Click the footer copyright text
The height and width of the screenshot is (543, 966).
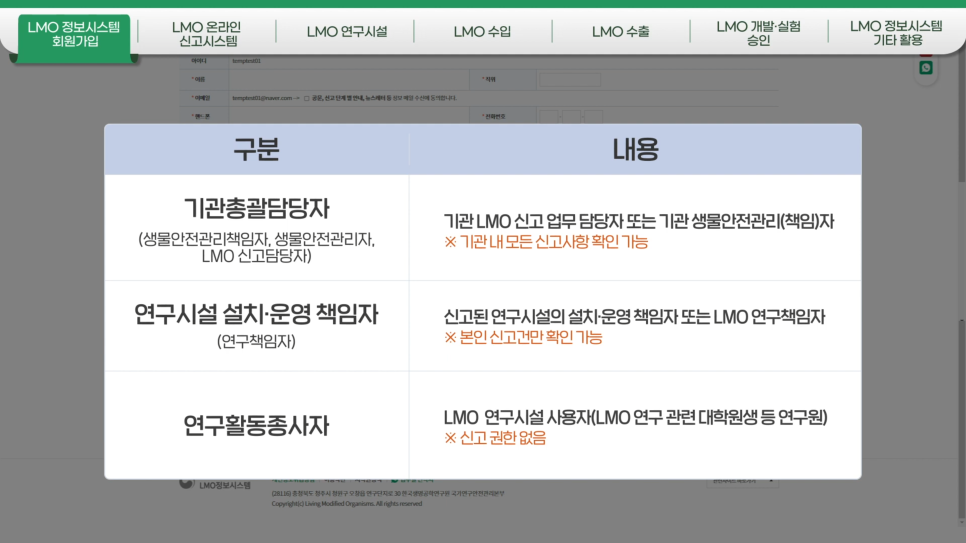click(x=347, y=504)
